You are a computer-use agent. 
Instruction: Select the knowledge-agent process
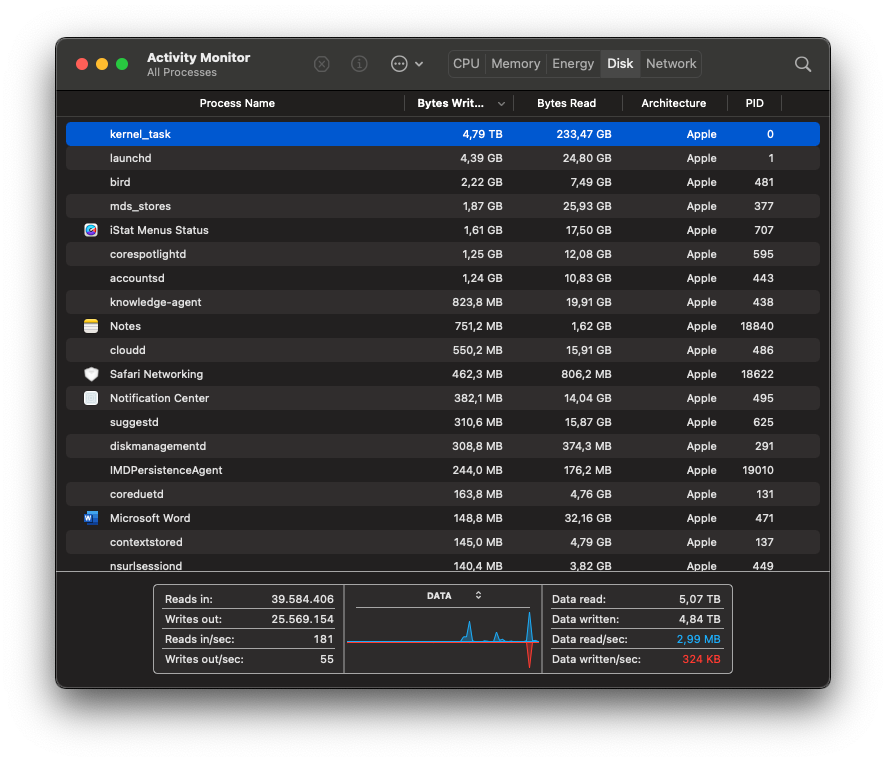pyautogui.click(x=443, y=302)
